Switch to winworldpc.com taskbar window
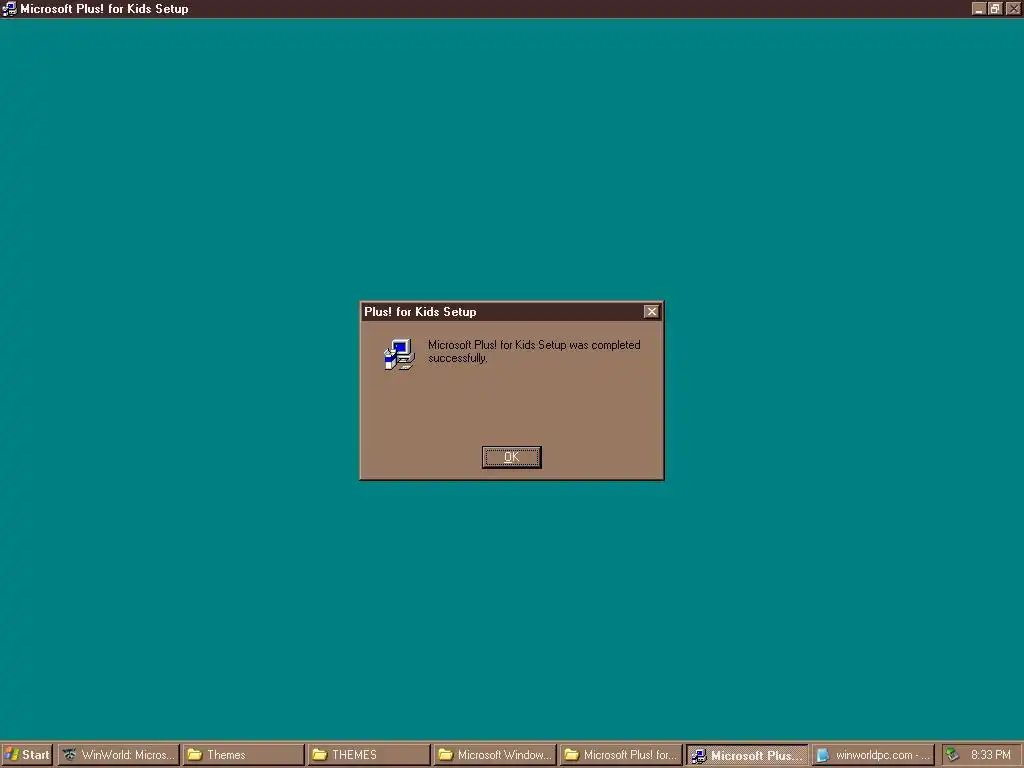This screenshot has height=768, width=1024. [873, 755]
